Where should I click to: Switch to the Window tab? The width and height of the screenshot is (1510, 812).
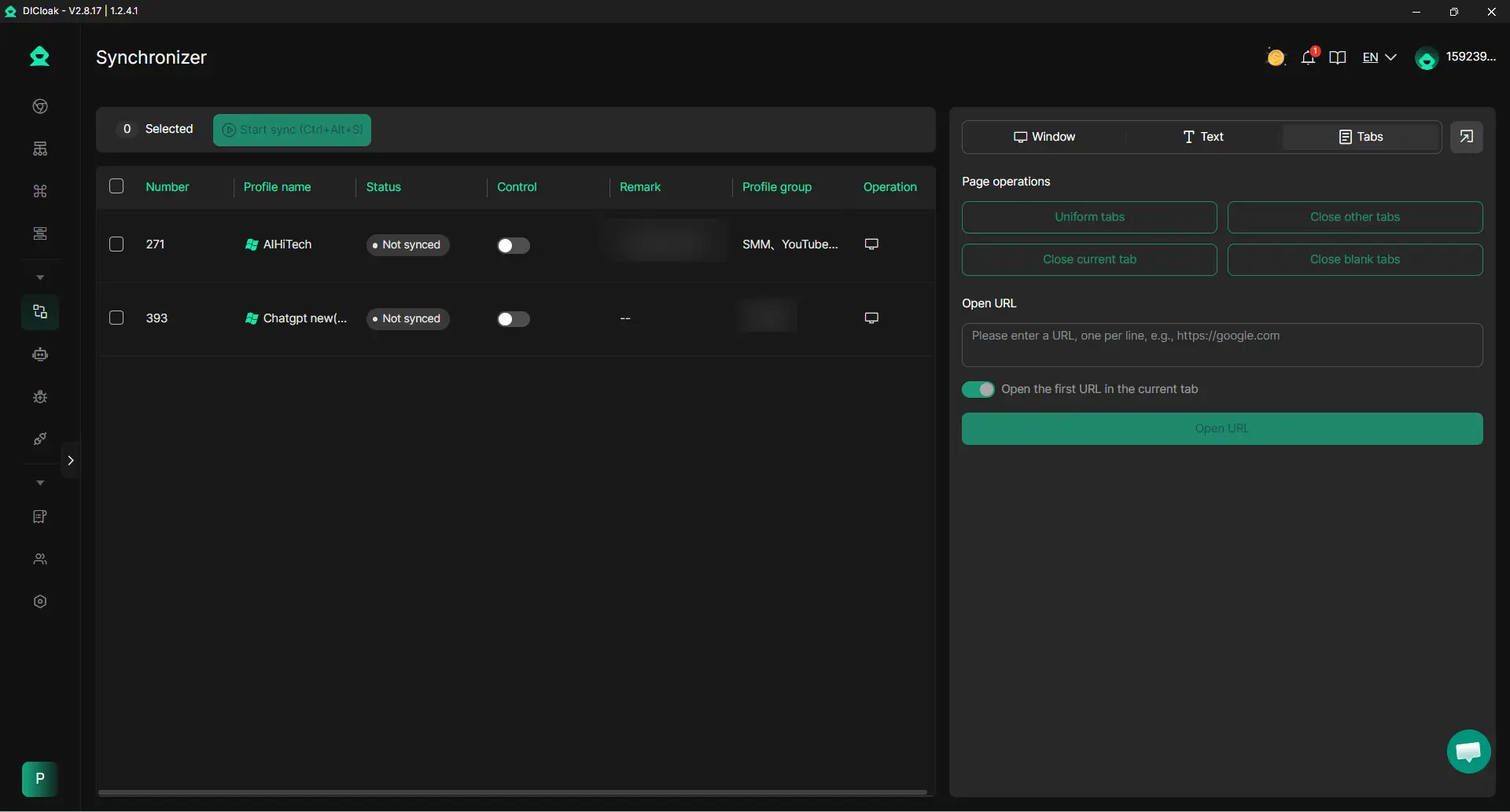click(1044, 137)
